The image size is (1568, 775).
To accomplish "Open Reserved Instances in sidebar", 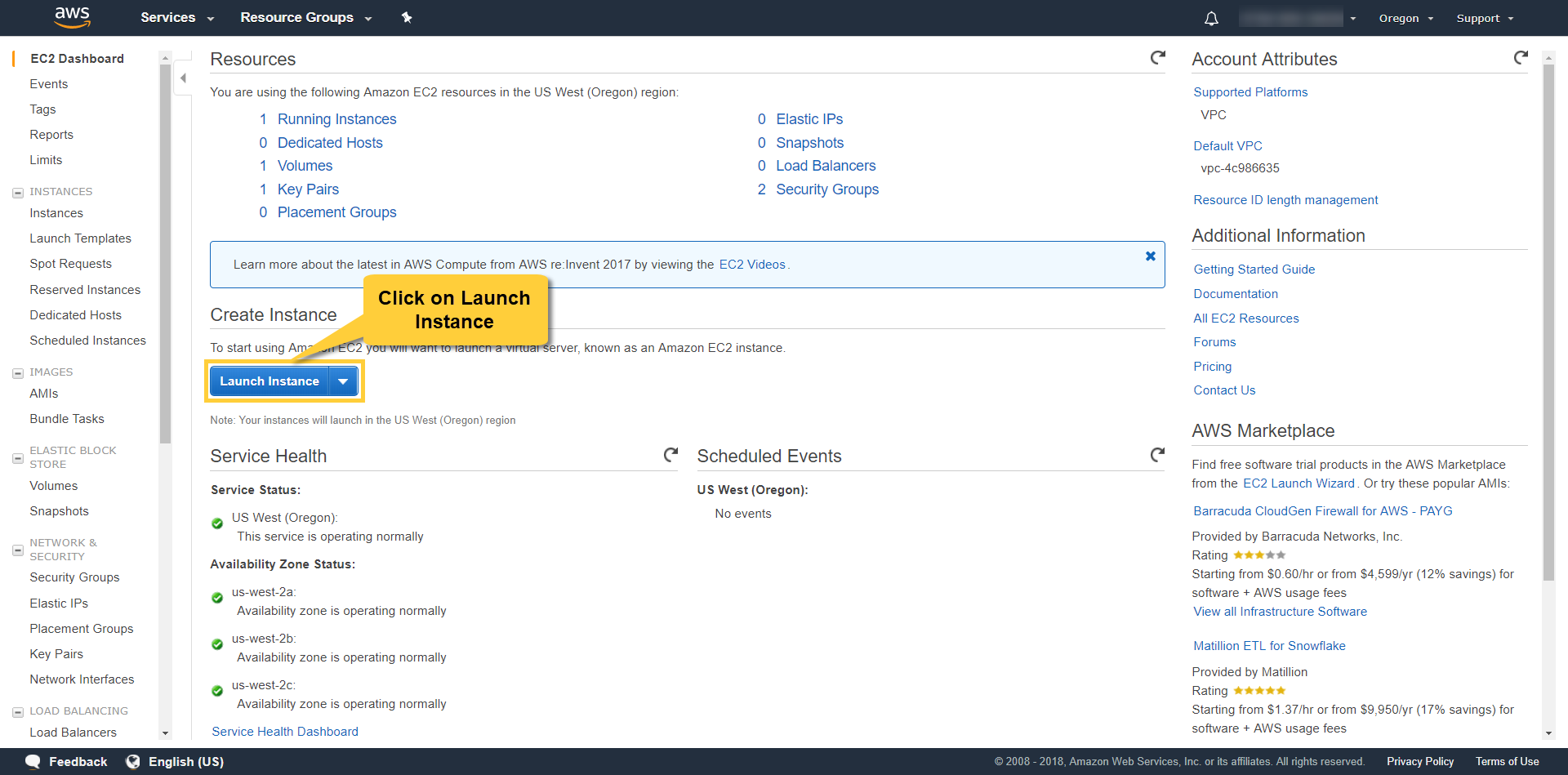I will click(85, 290).
